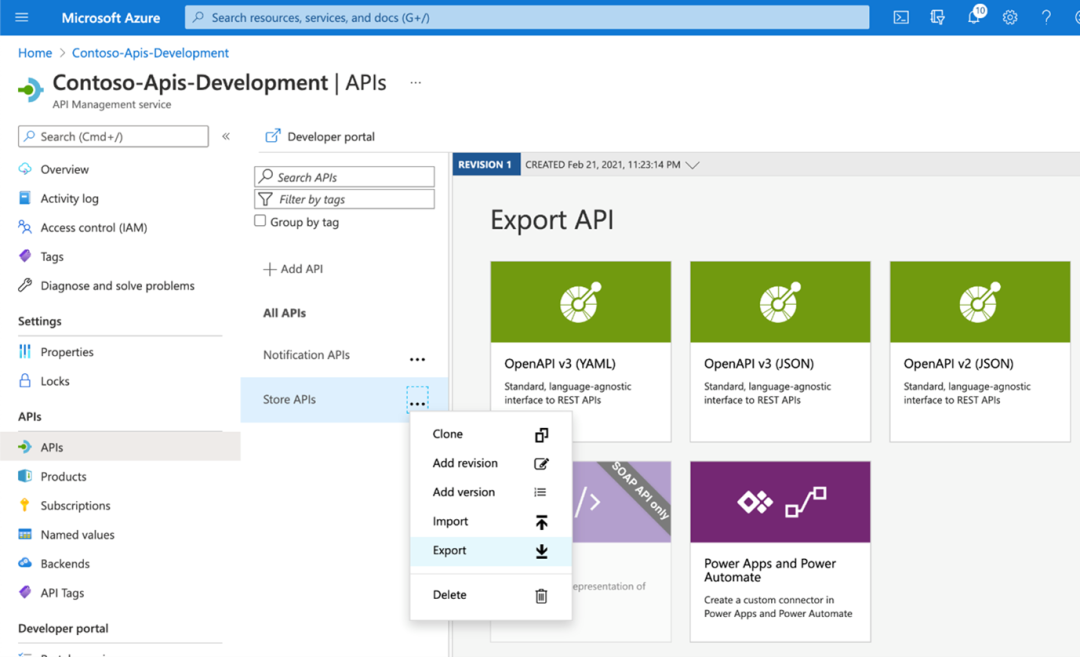Click the Search APIs field
The height and width of the screenshot is (657, 1080).
(344, 177)
